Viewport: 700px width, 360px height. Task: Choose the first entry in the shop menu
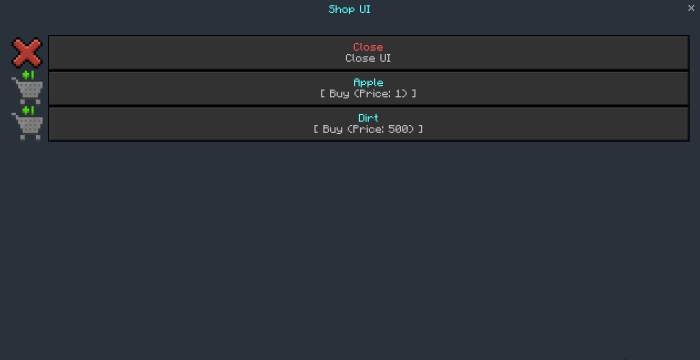coord(368,53)
